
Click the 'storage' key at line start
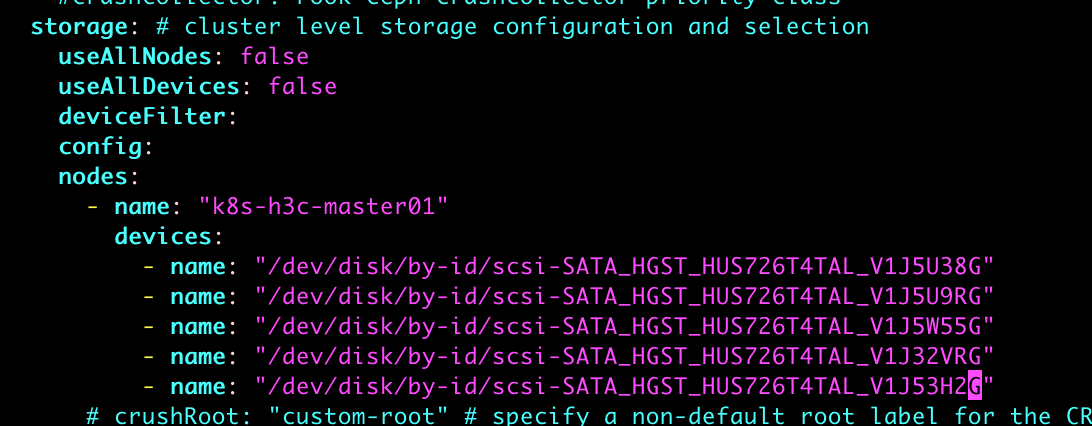coord(79,27)
